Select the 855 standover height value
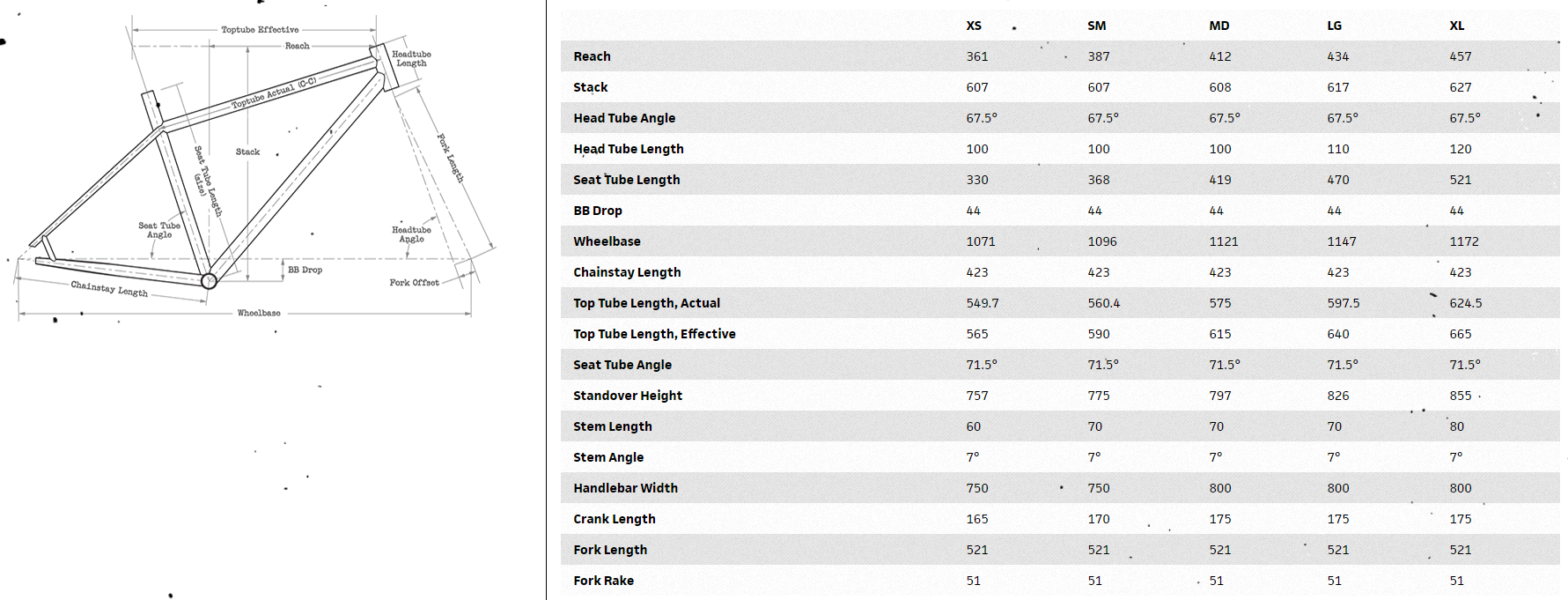This screenshot has width=1568, height=600. tap(1461, 396)
